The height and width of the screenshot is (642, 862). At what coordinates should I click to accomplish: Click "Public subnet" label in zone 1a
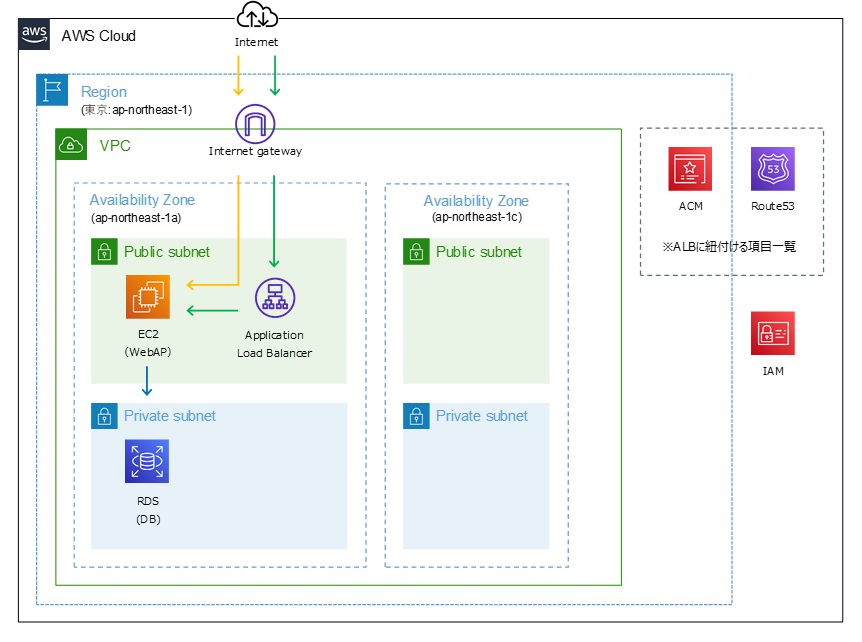[x=167, y=252]
